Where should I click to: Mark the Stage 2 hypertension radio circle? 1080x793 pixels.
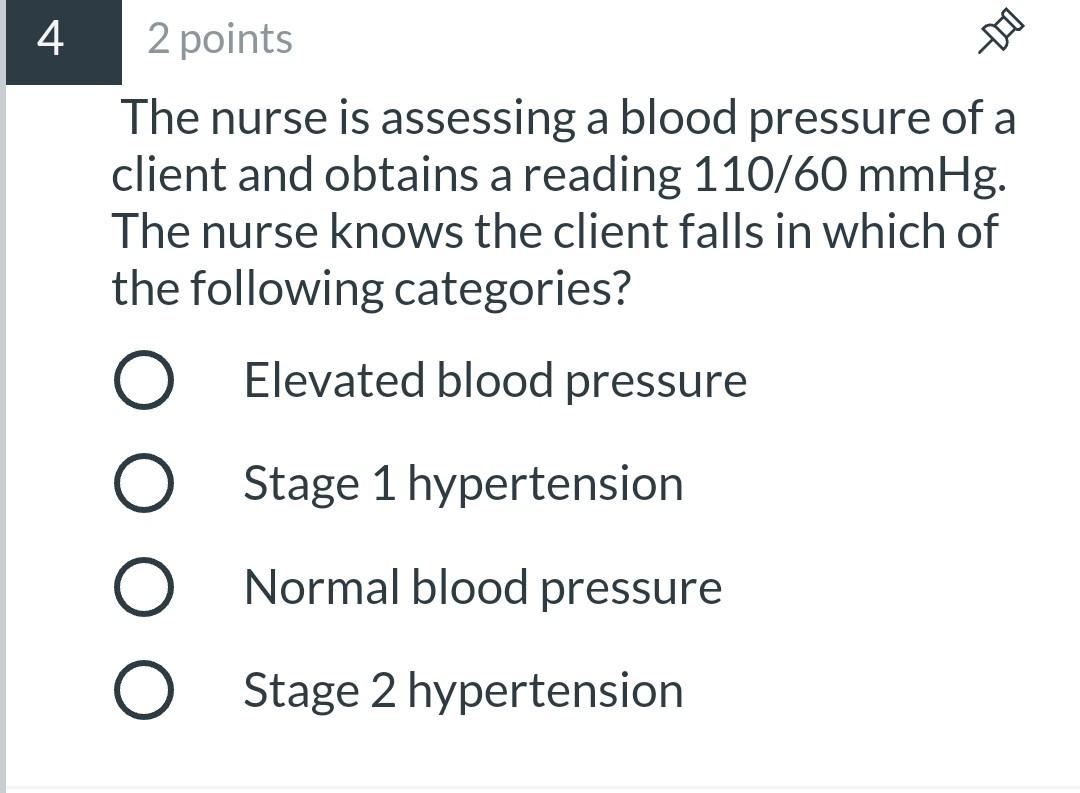[x=143, y=690]
